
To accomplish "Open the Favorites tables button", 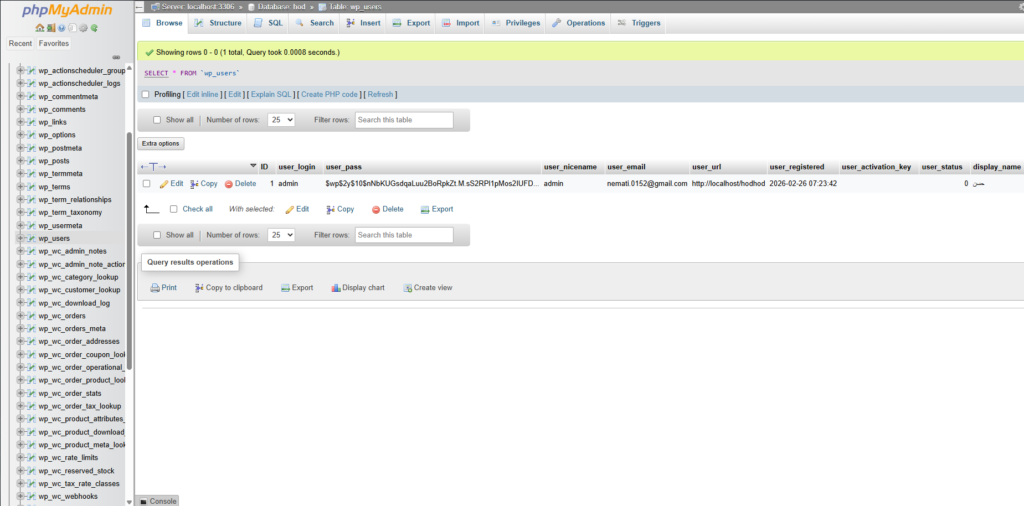I will coord(54,44).
